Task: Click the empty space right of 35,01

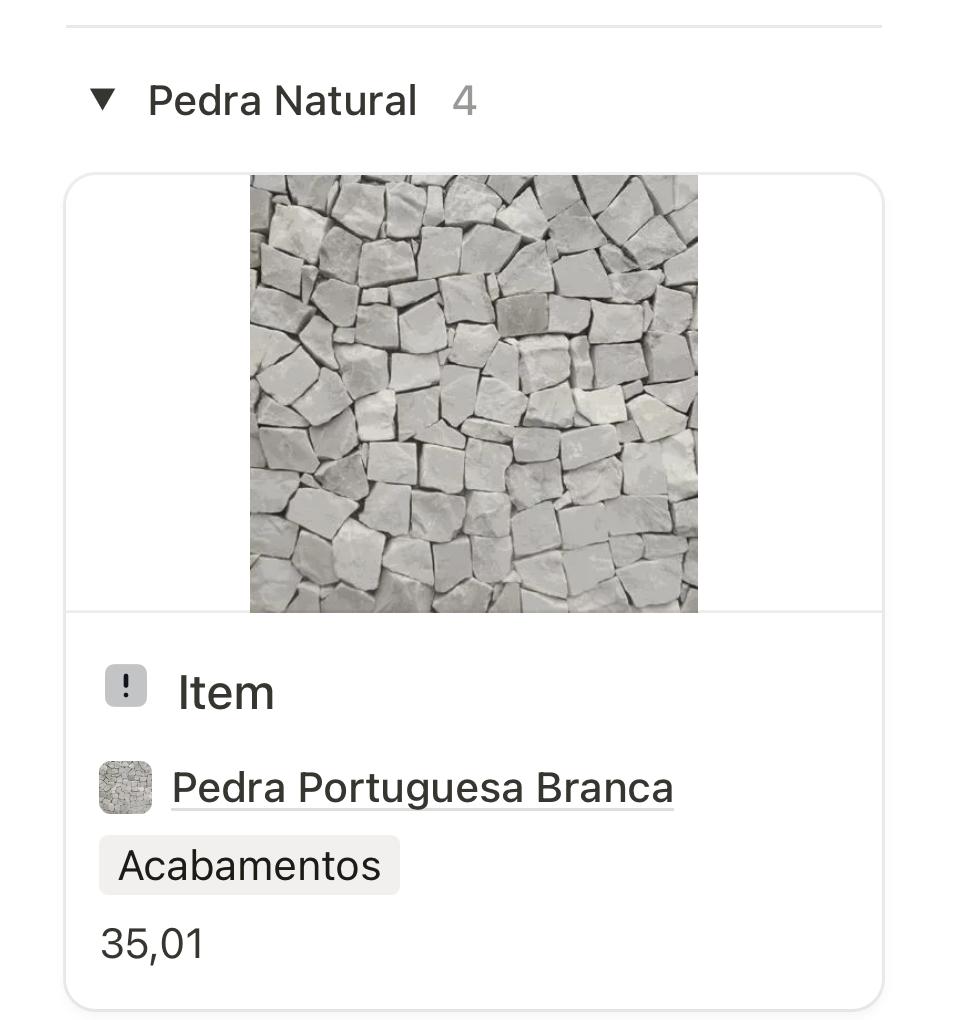Action: coord(540,943)
